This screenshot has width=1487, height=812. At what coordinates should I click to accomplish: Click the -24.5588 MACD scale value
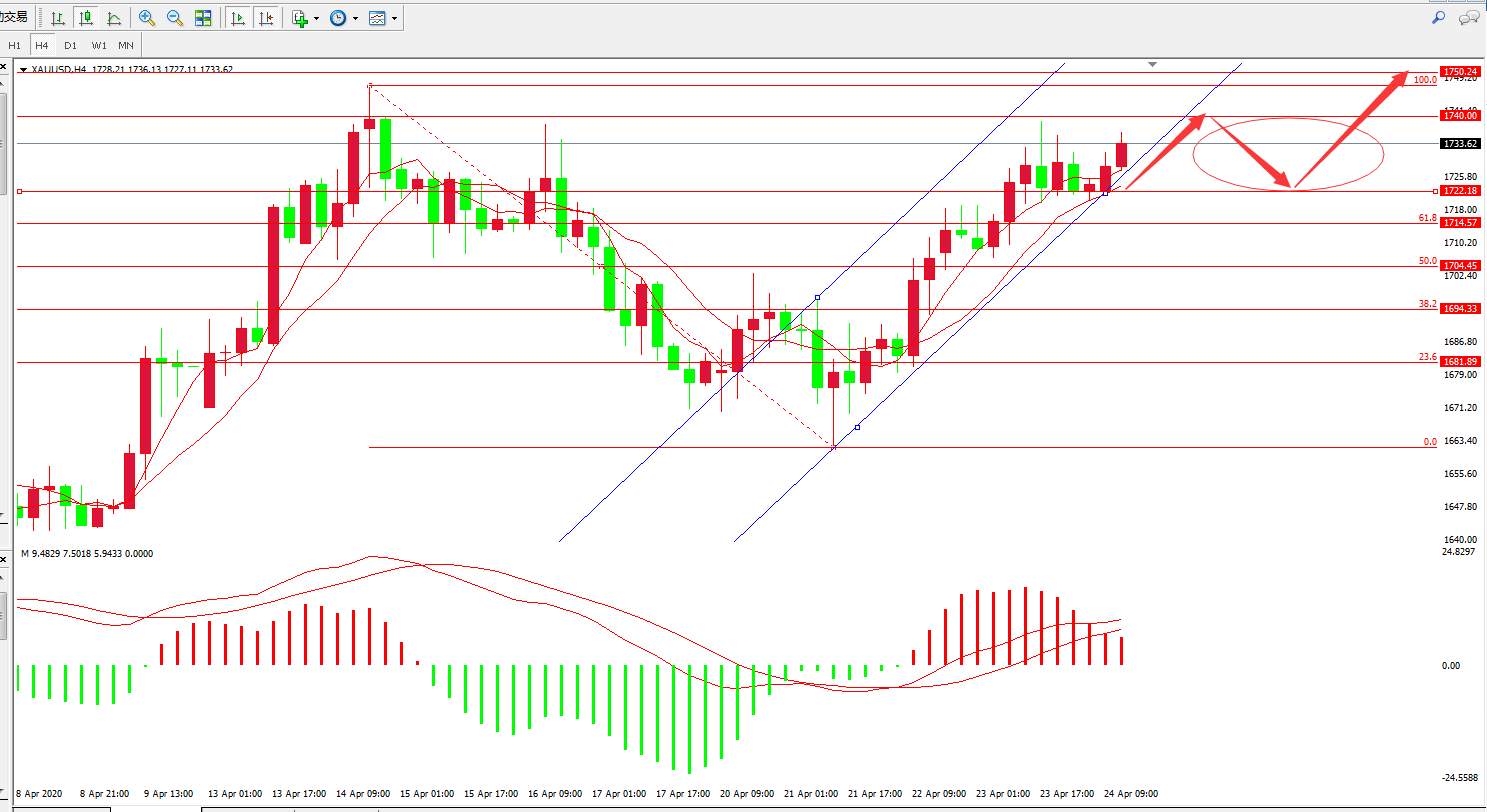click(x=1461, y=777)
